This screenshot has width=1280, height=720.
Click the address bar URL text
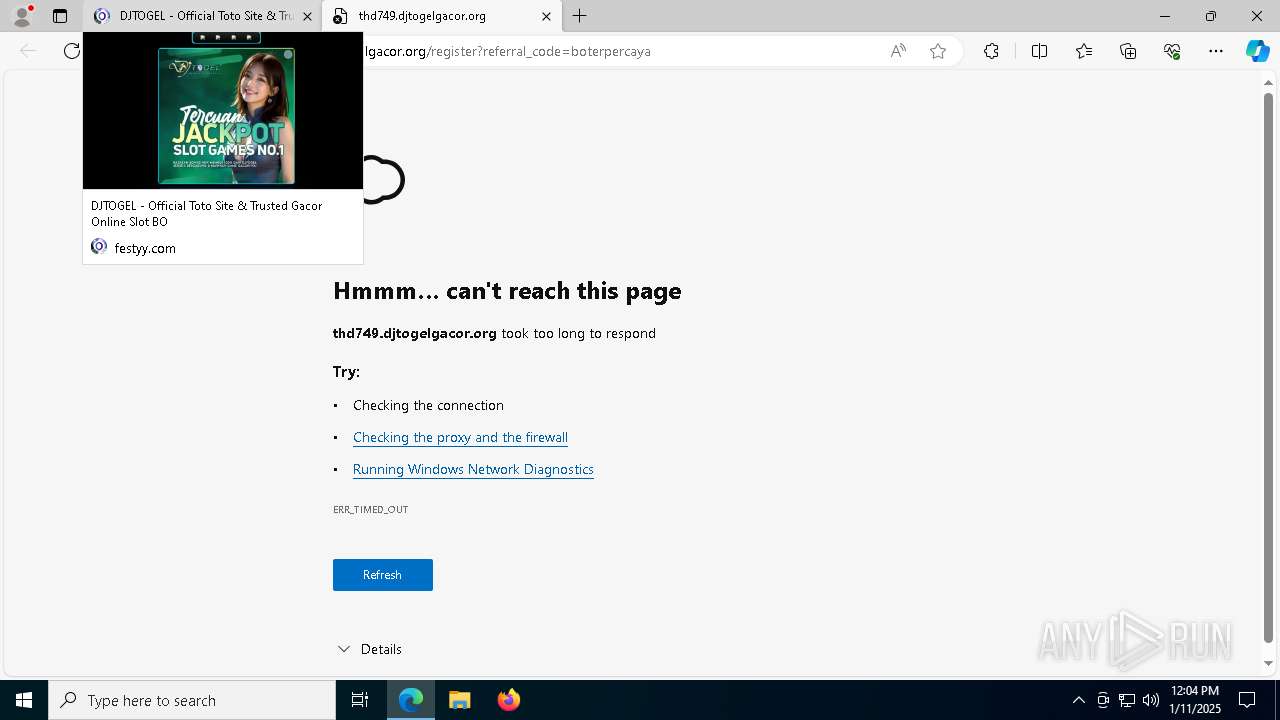tap(507, 51)
